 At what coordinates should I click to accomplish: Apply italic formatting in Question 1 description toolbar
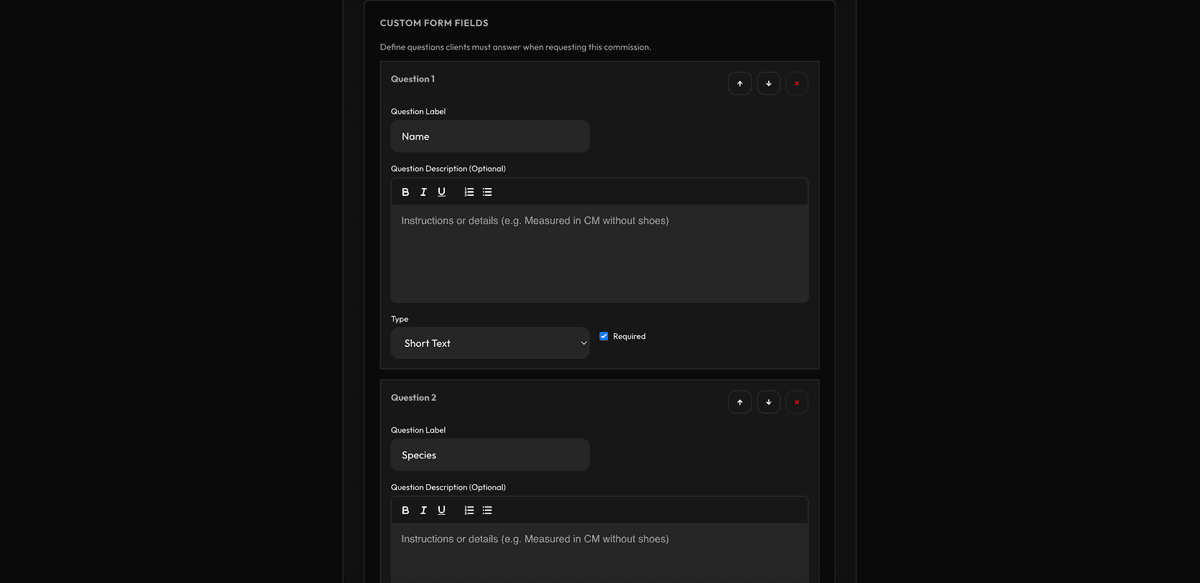[x=423, y=191]
